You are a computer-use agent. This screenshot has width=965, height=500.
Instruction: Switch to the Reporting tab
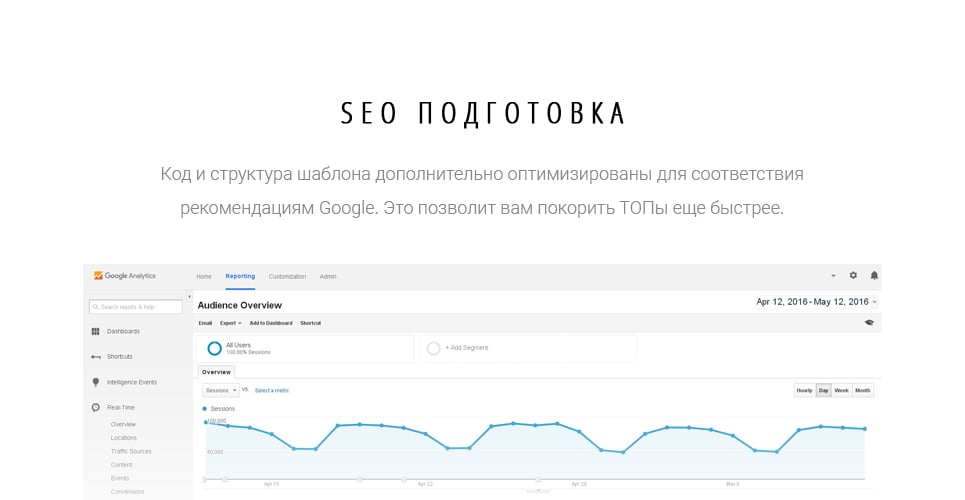tap(240, 276)
